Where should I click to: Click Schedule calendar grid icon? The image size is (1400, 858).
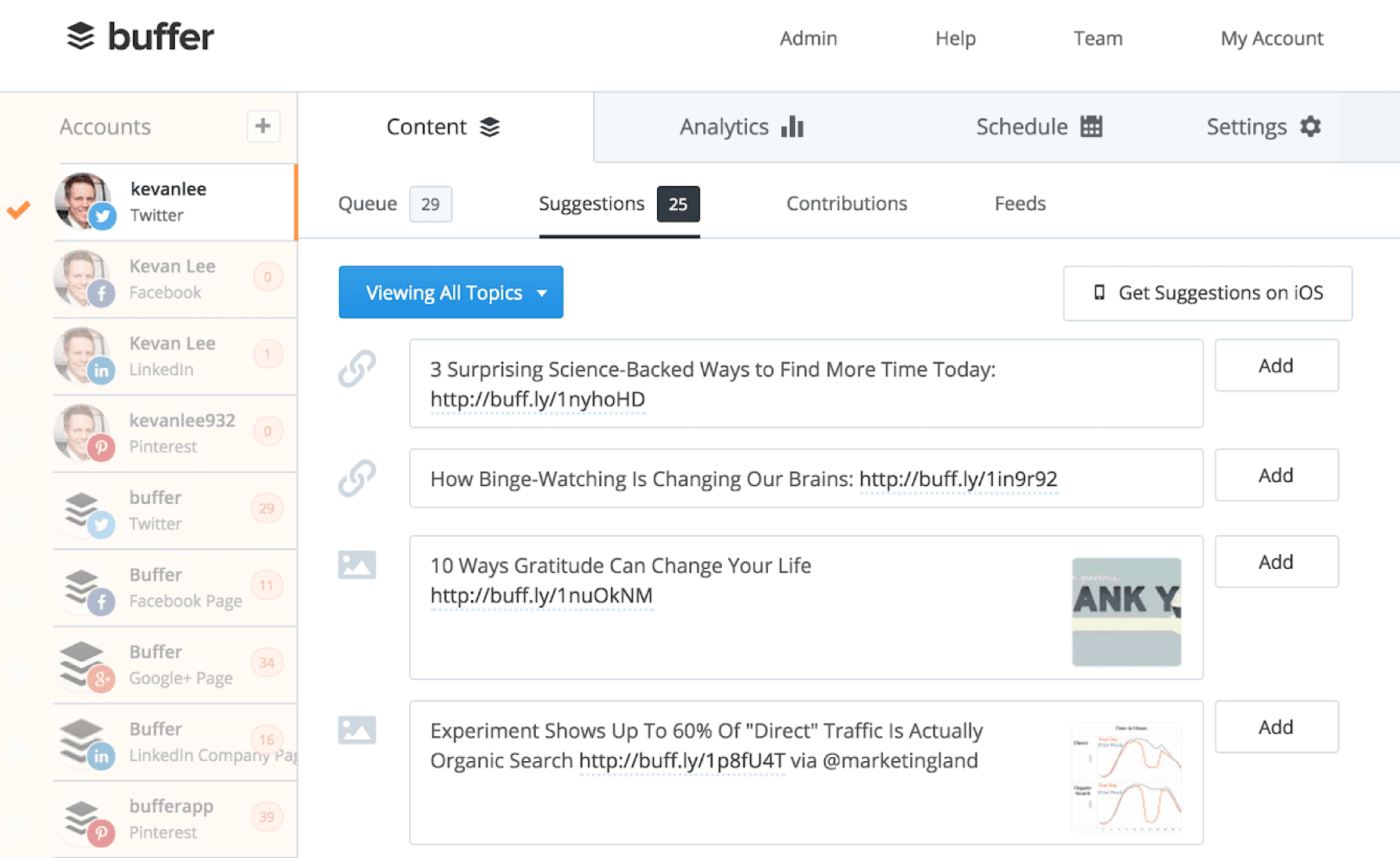click(1091, 126)
